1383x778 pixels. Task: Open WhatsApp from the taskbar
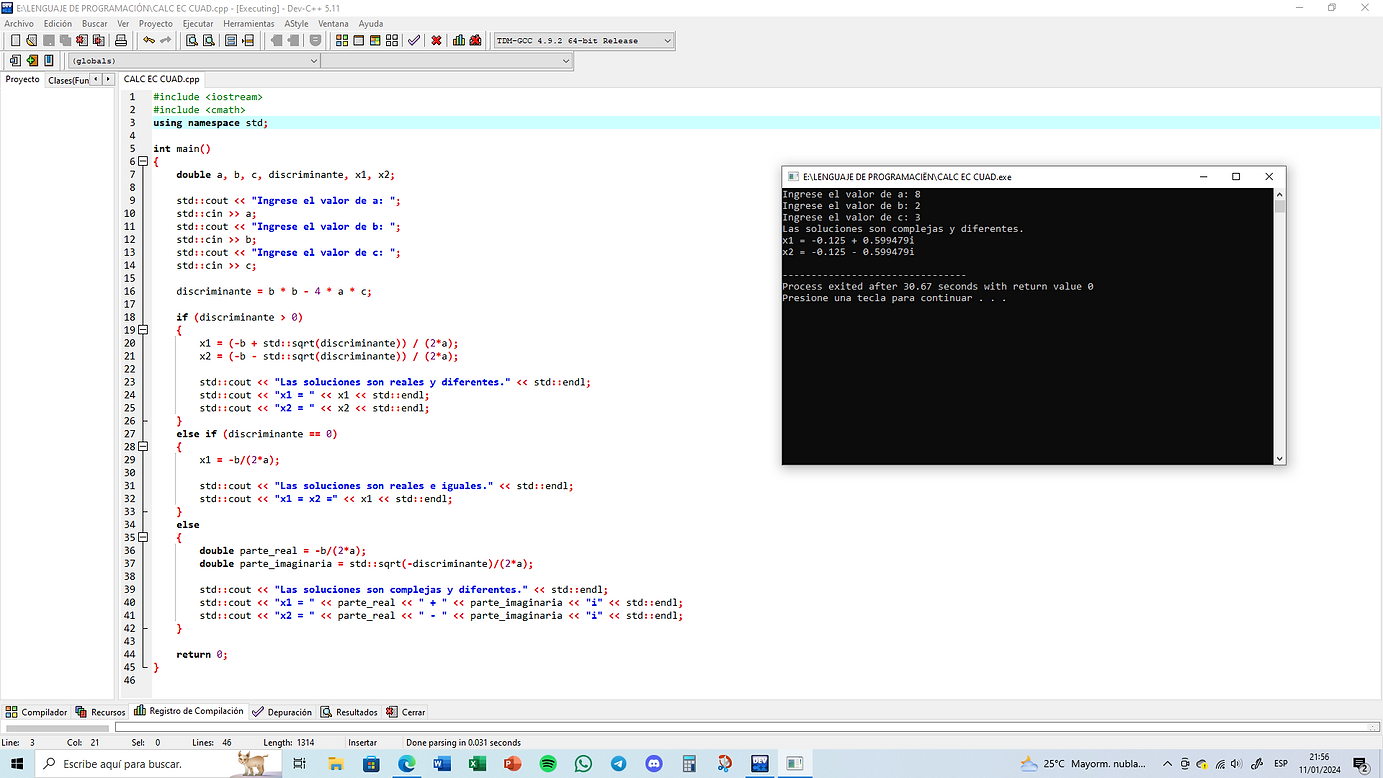(583, 763)
